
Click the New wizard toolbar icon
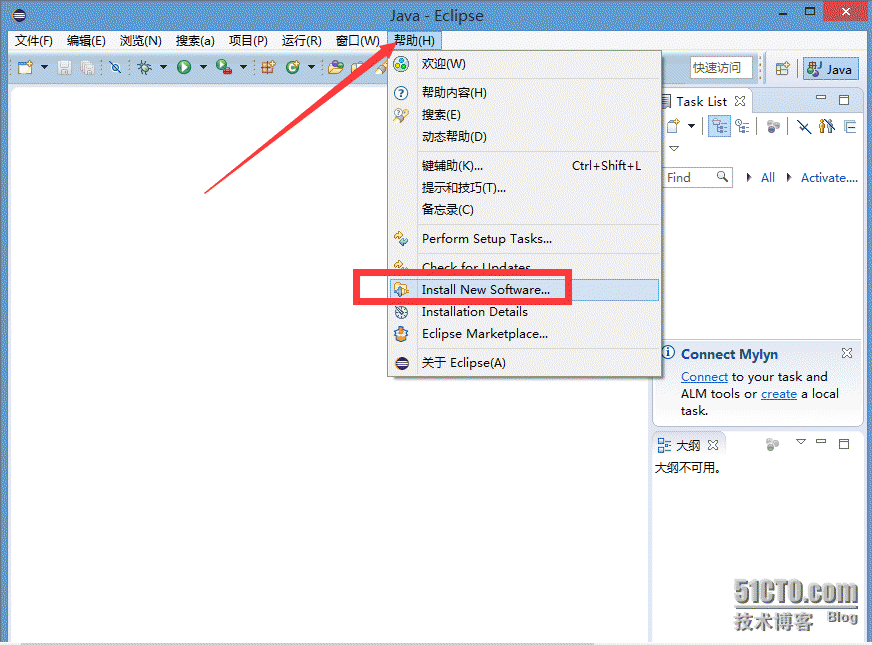[x=26, y=67]
